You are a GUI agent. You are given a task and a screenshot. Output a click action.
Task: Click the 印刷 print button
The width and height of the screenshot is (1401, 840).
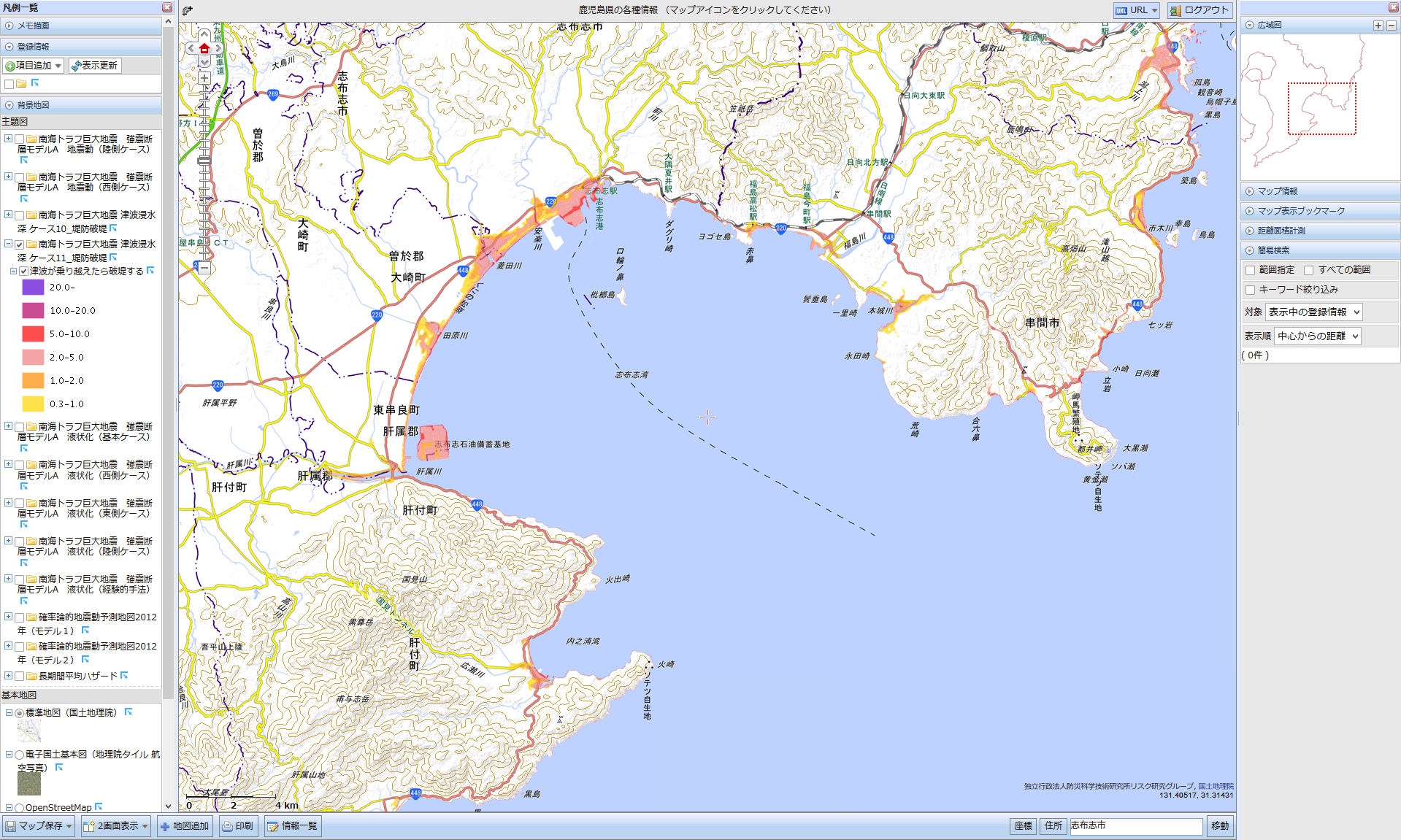[238, 826]
